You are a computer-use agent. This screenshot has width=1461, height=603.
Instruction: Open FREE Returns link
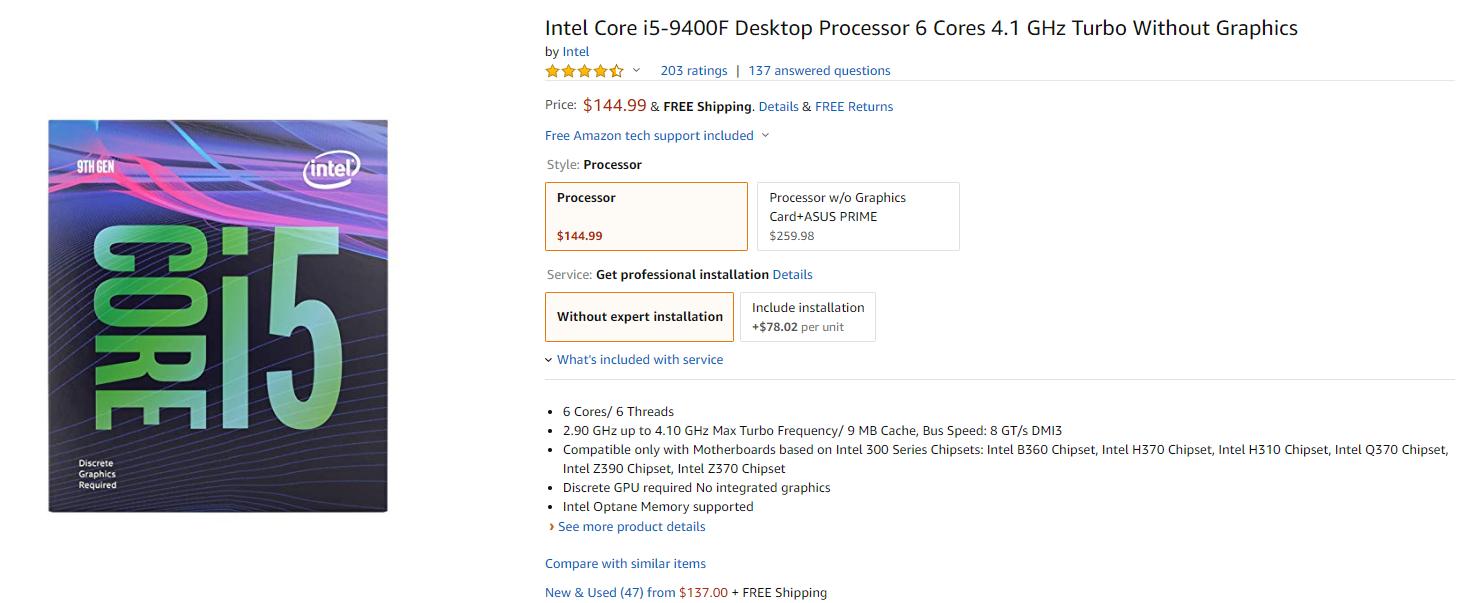(x=854, y=106)
